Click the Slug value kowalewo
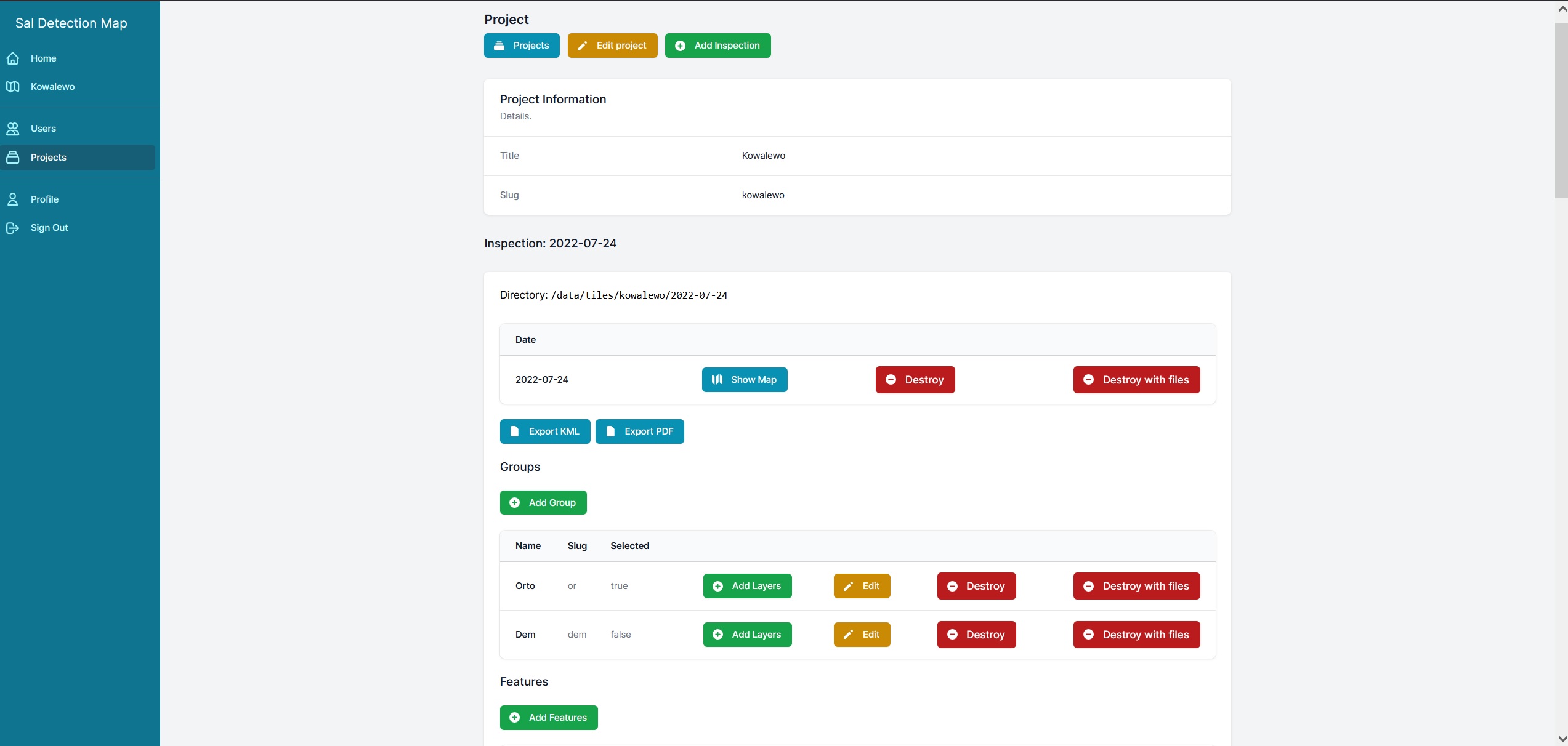1568x746 pixels. point(763,195)
